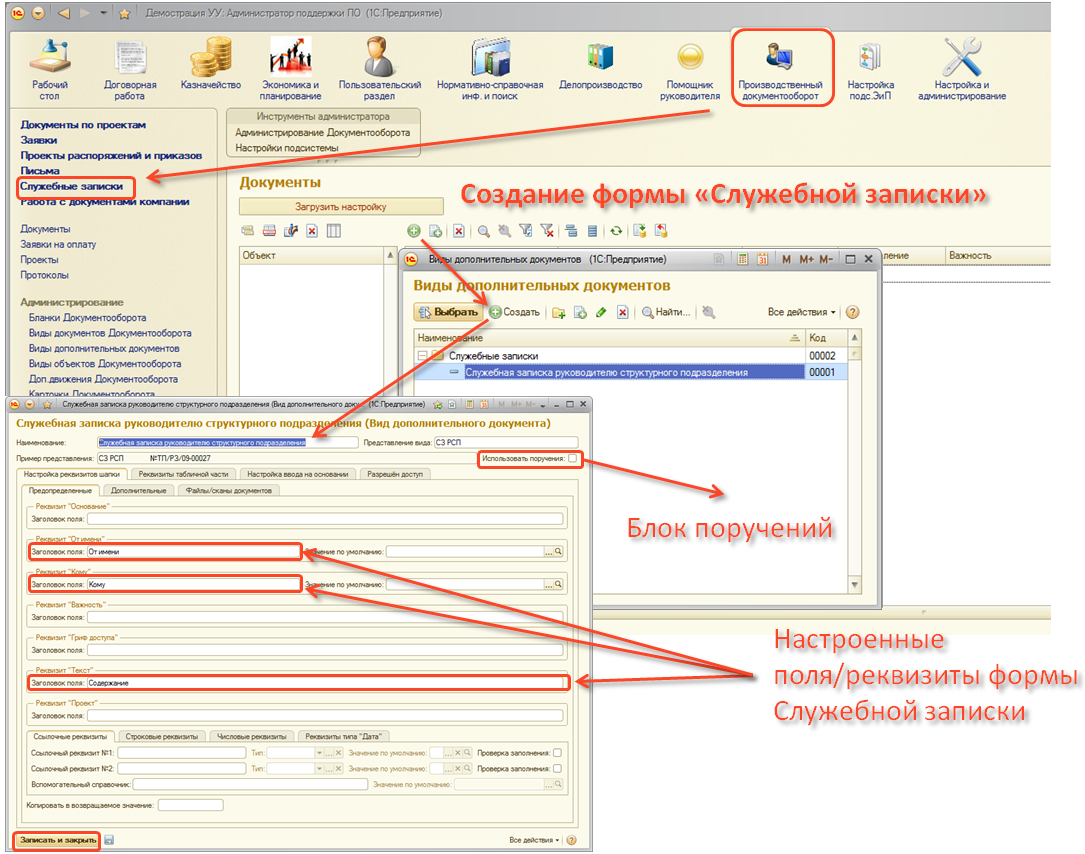Click the green add document icon in Документы toolbar
Image resolution: width=1085 pixels, height=854 pixels.
point(413,231)
